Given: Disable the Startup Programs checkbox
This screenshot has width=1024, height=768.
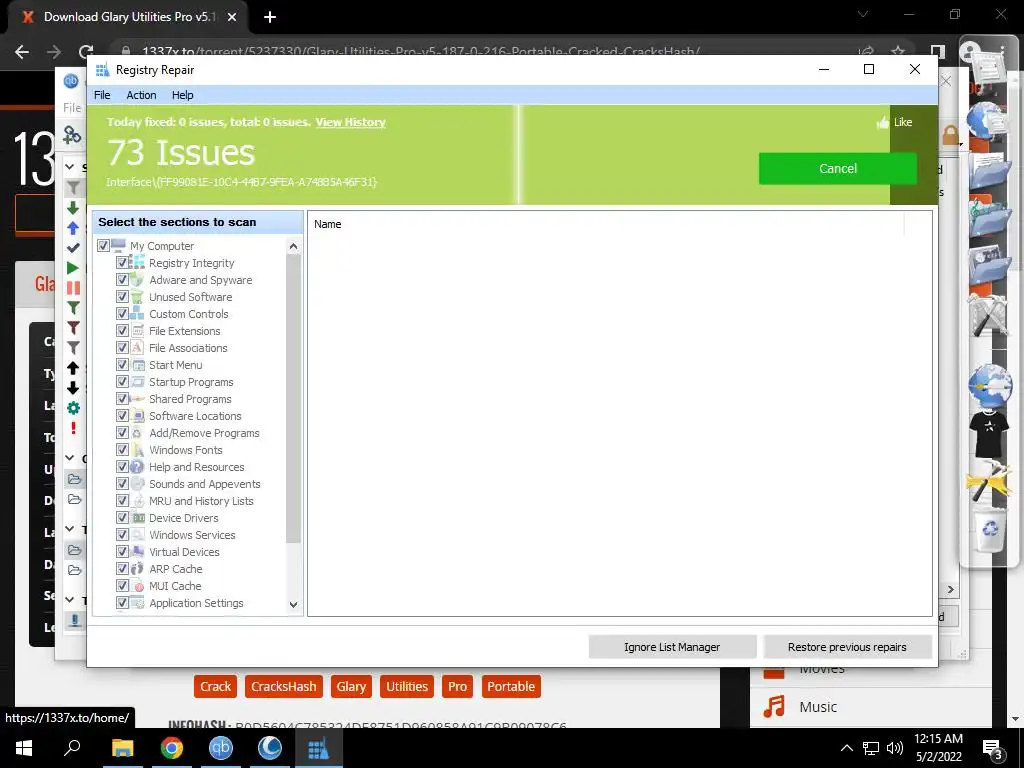Looking at the screenshot, I should [122, 381].
